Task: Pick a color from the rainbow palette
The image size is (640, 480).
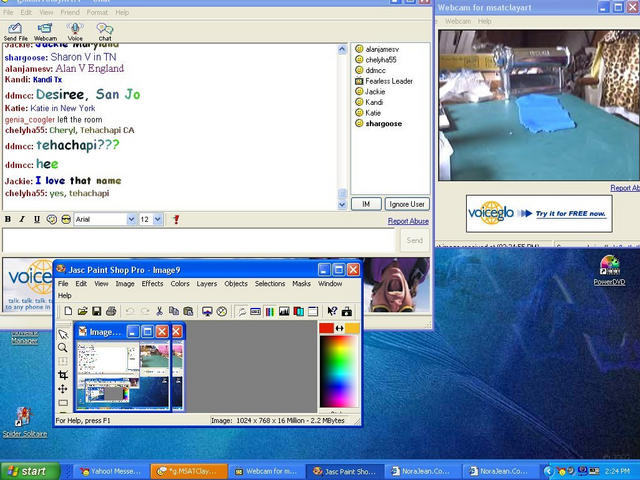Action: pos(338,371)
